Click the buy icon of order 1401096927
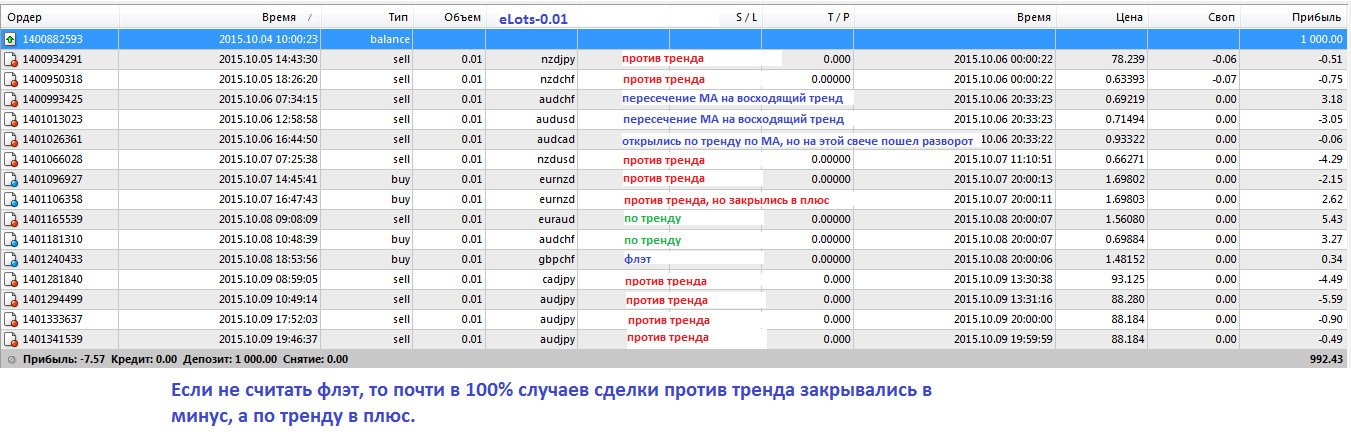The height and width of the screenshot is (447, 1351). pos(10,179)
